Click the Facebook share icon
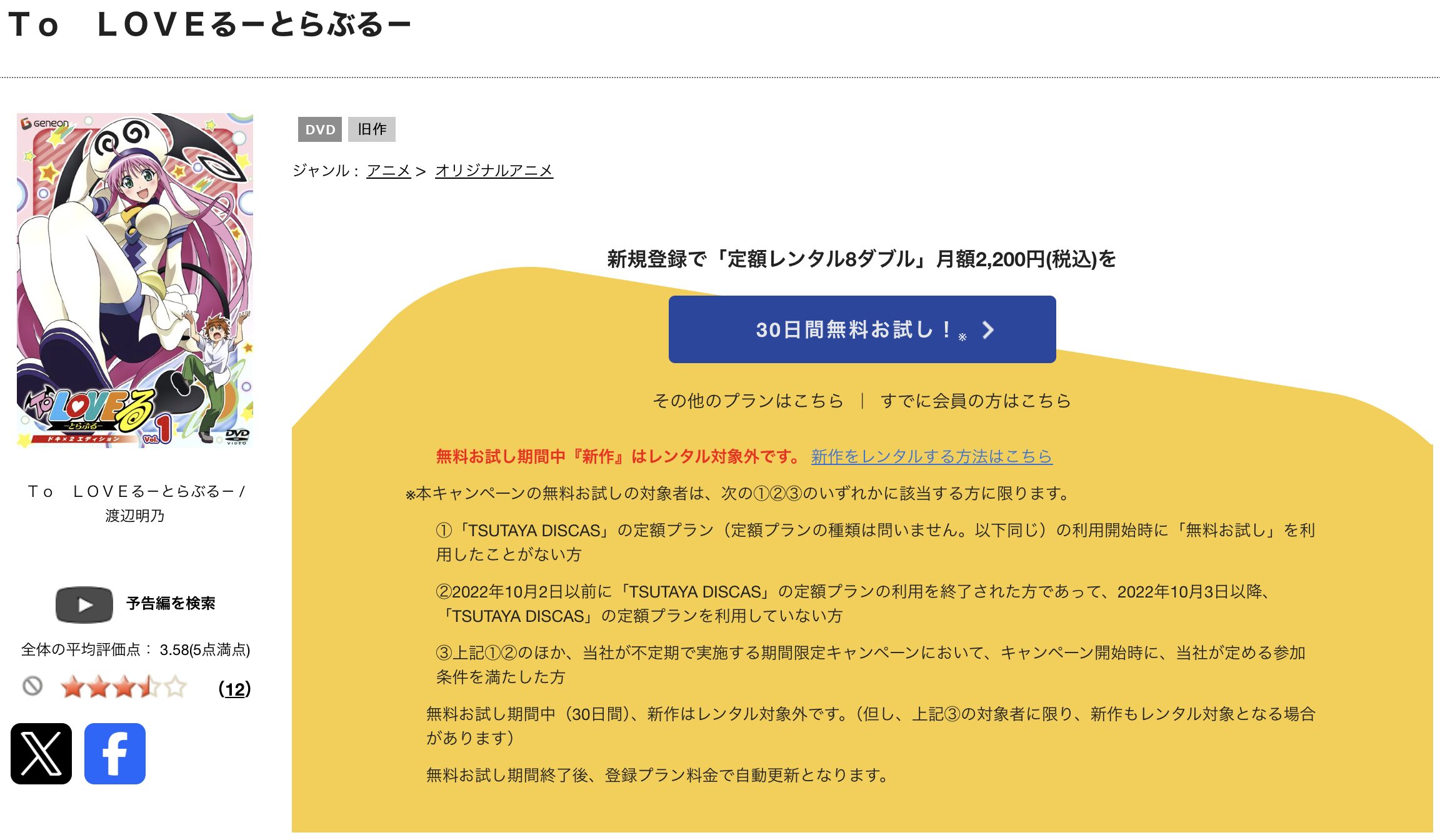This screenshot has width=1440, height=840. [x=115, y=754]
